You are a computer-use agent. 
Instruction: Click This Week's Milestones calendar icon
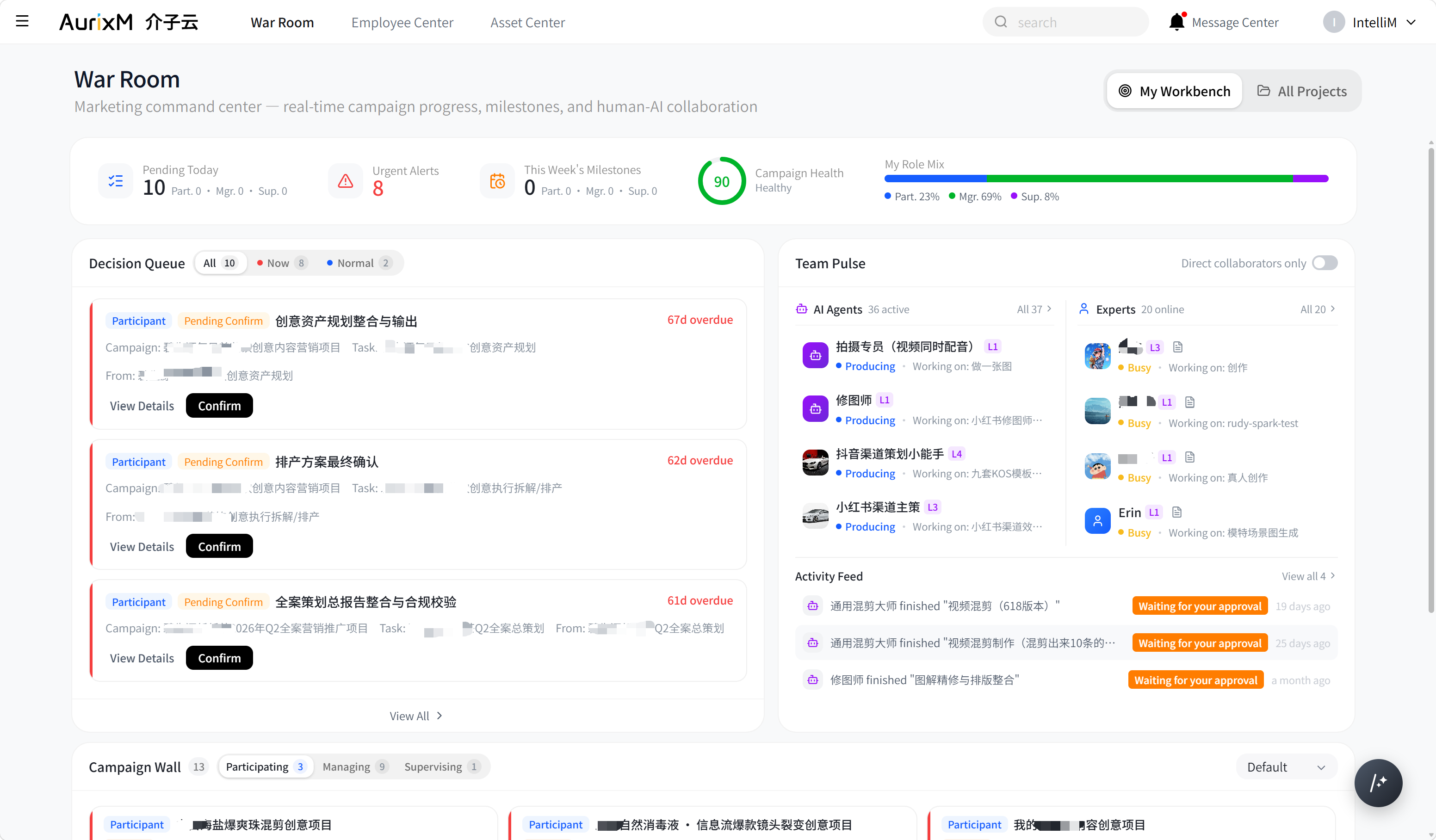[497, 181]
